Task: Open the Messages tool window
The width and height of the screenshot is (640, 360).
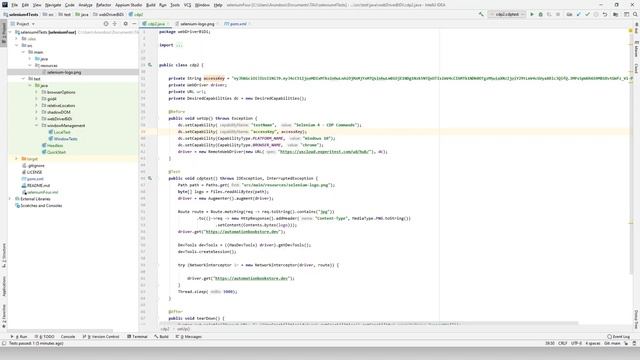Action: pyautogui.click(x=189, y=337)
